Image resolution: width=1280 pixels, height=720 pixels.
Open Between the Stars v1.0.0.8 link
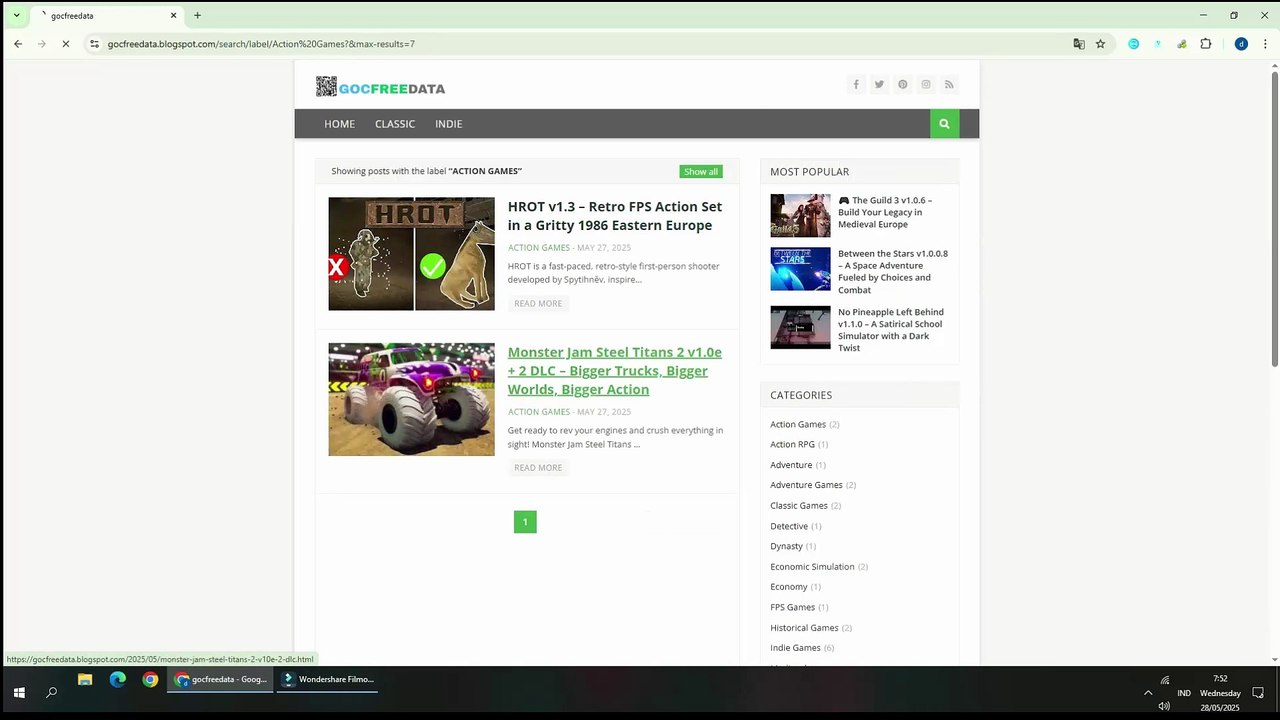(893, 272)
